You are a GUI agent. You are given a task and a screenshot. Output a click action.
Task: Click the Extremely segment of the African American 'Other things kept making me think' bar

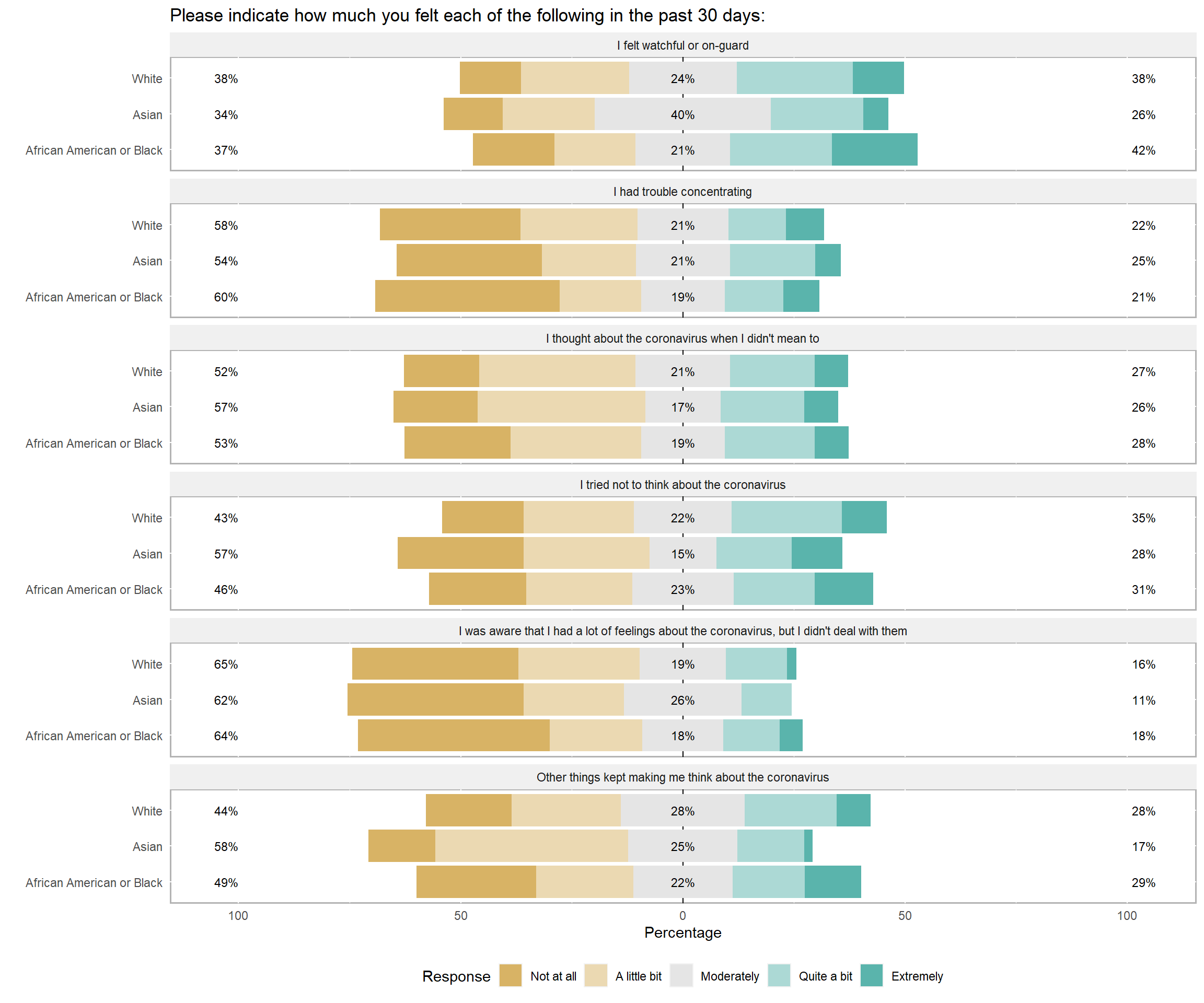point(832,882)
